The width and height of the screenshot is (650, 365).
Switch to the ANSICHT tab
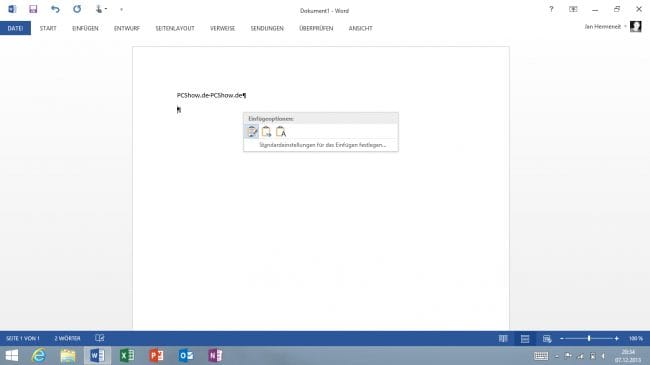click(361, 28)
